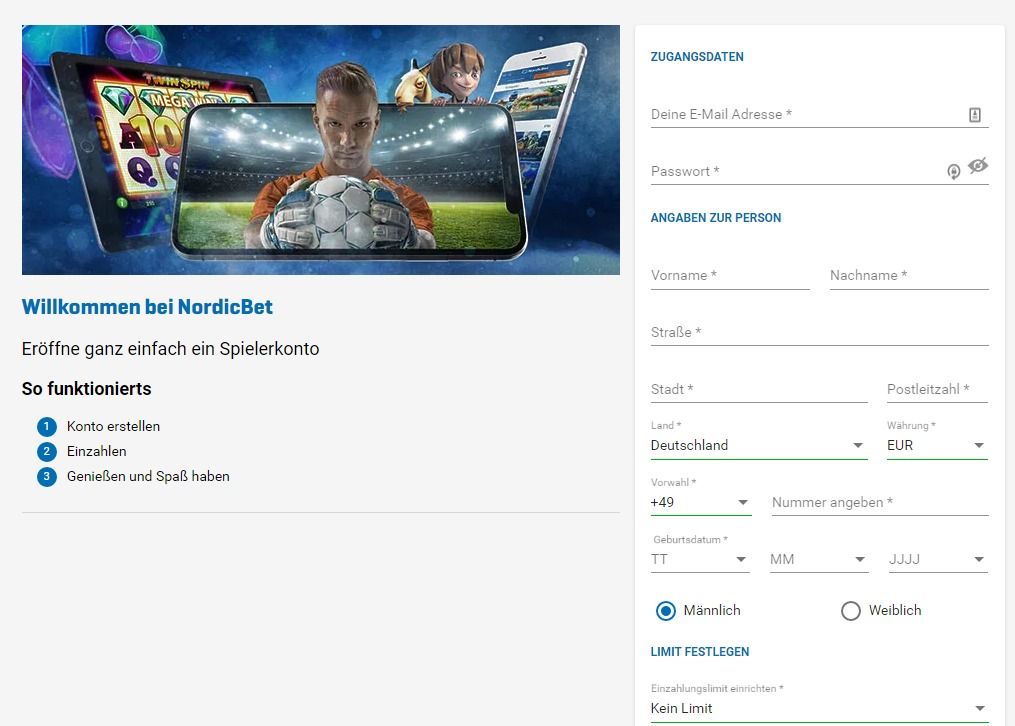Open the Währung dropdown showing EUR
Viewport: 1015px width, 726px height.
[937, 445]
